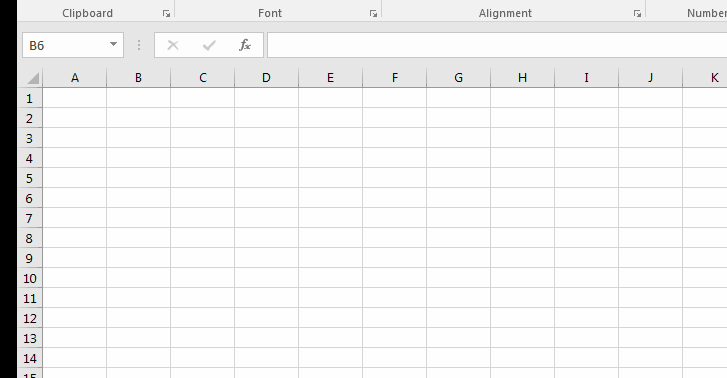
Task: Select row 2 header
Action: click(30, 118)
